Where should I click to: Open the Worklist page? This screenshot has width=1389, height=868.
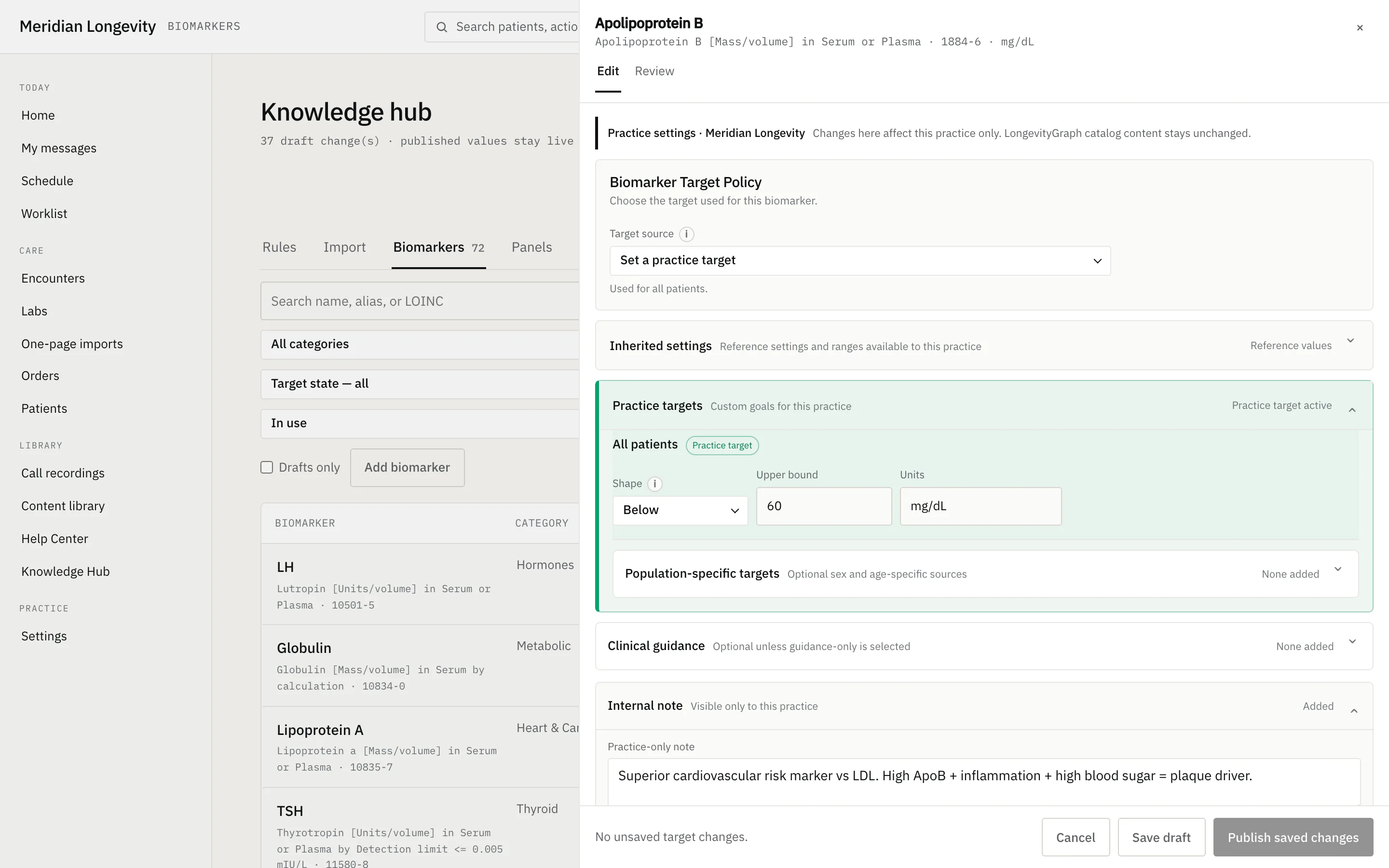coord(44,214)
